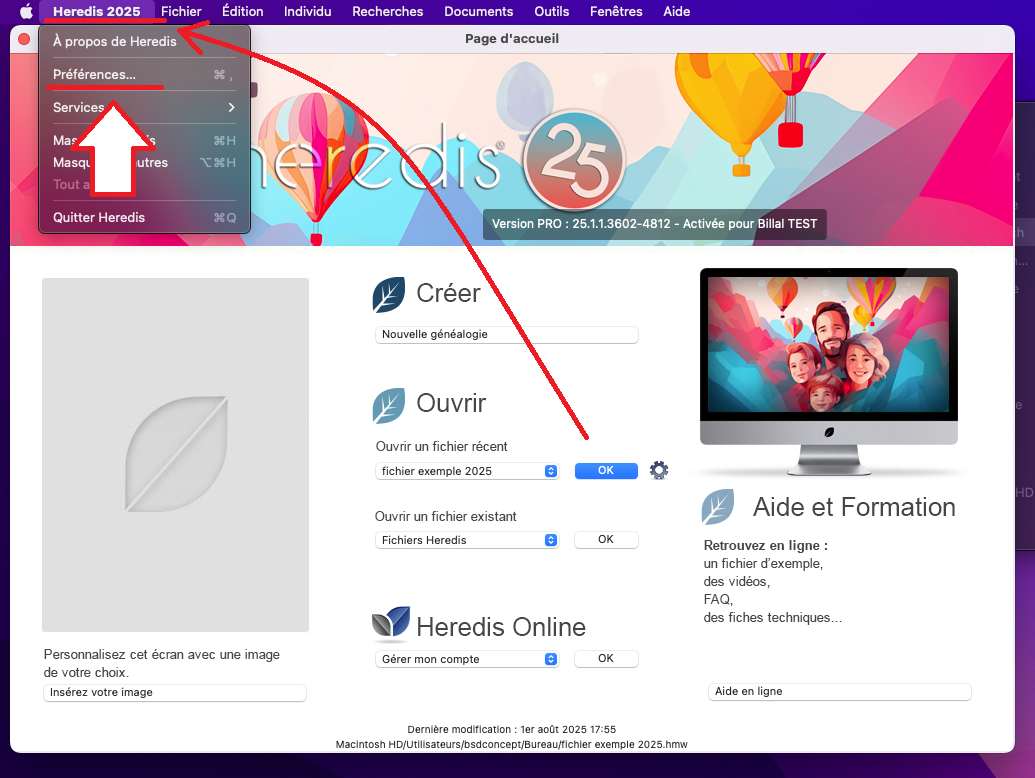Click the leaf icon next to Ouvrir
Screen dimensions: 1035x778
click(x=389, y=404)
